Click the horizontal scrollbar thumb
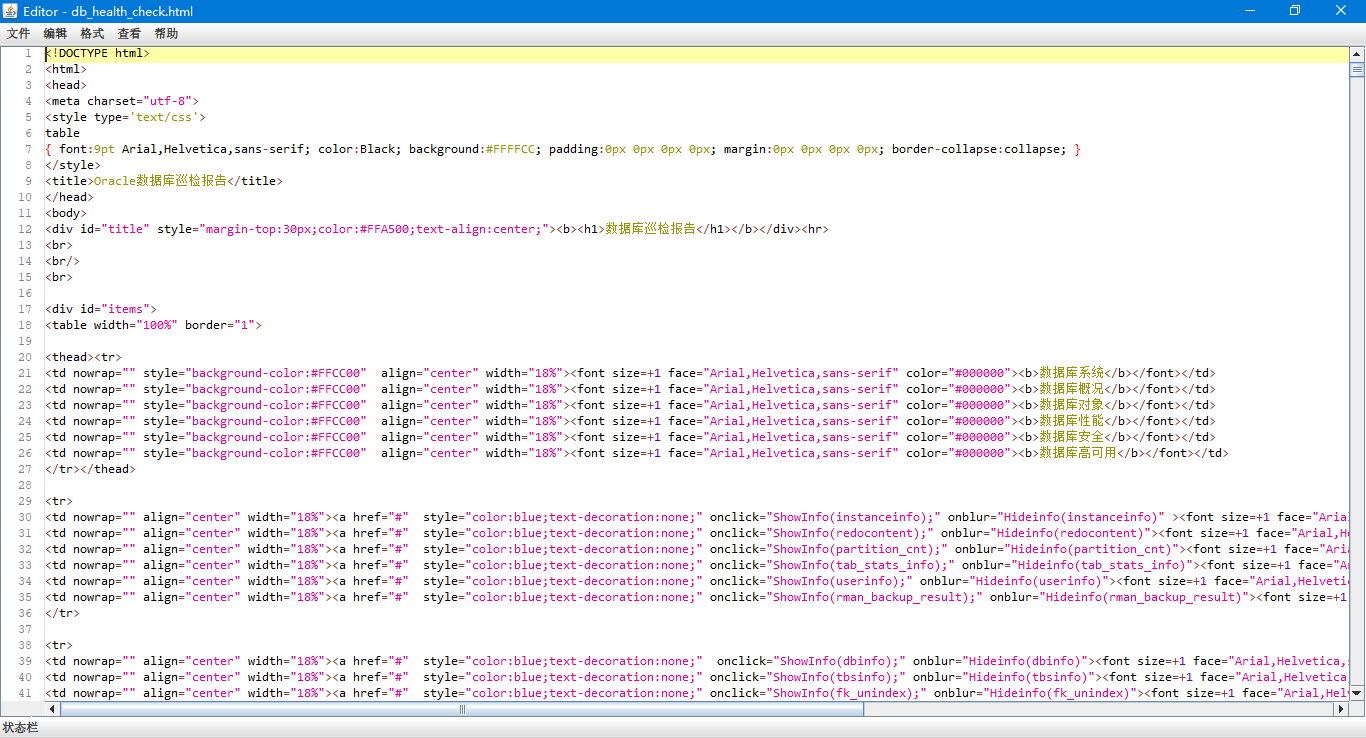Image resolution: width=1366 pixels, height=738 pixels. 462,709
